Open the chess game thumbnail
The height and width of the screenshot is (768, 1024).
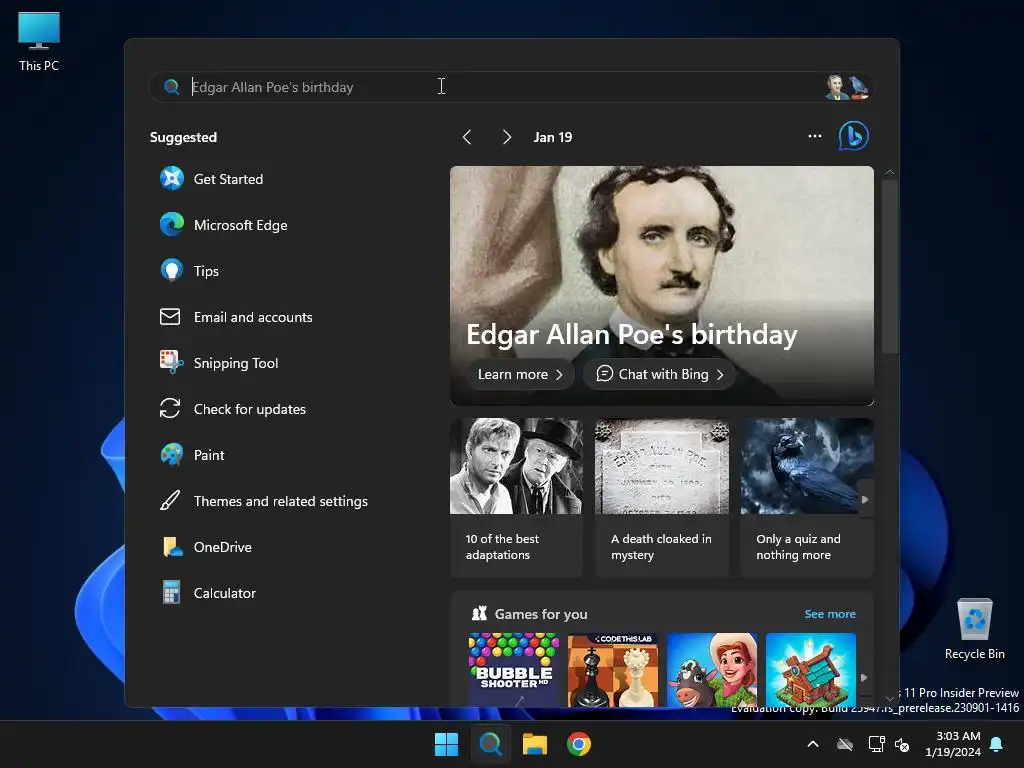pyautogui.click(x=613, y=670)
